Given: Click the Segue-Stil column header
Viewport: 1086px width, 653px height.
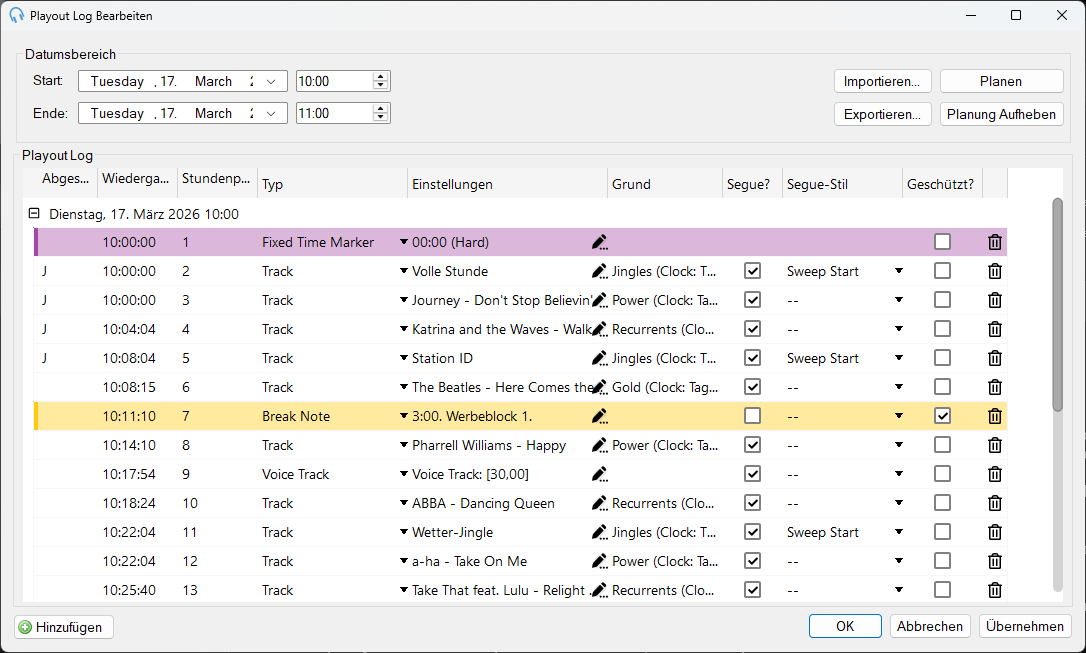Looking at the screenshot, I should (842, 184).
